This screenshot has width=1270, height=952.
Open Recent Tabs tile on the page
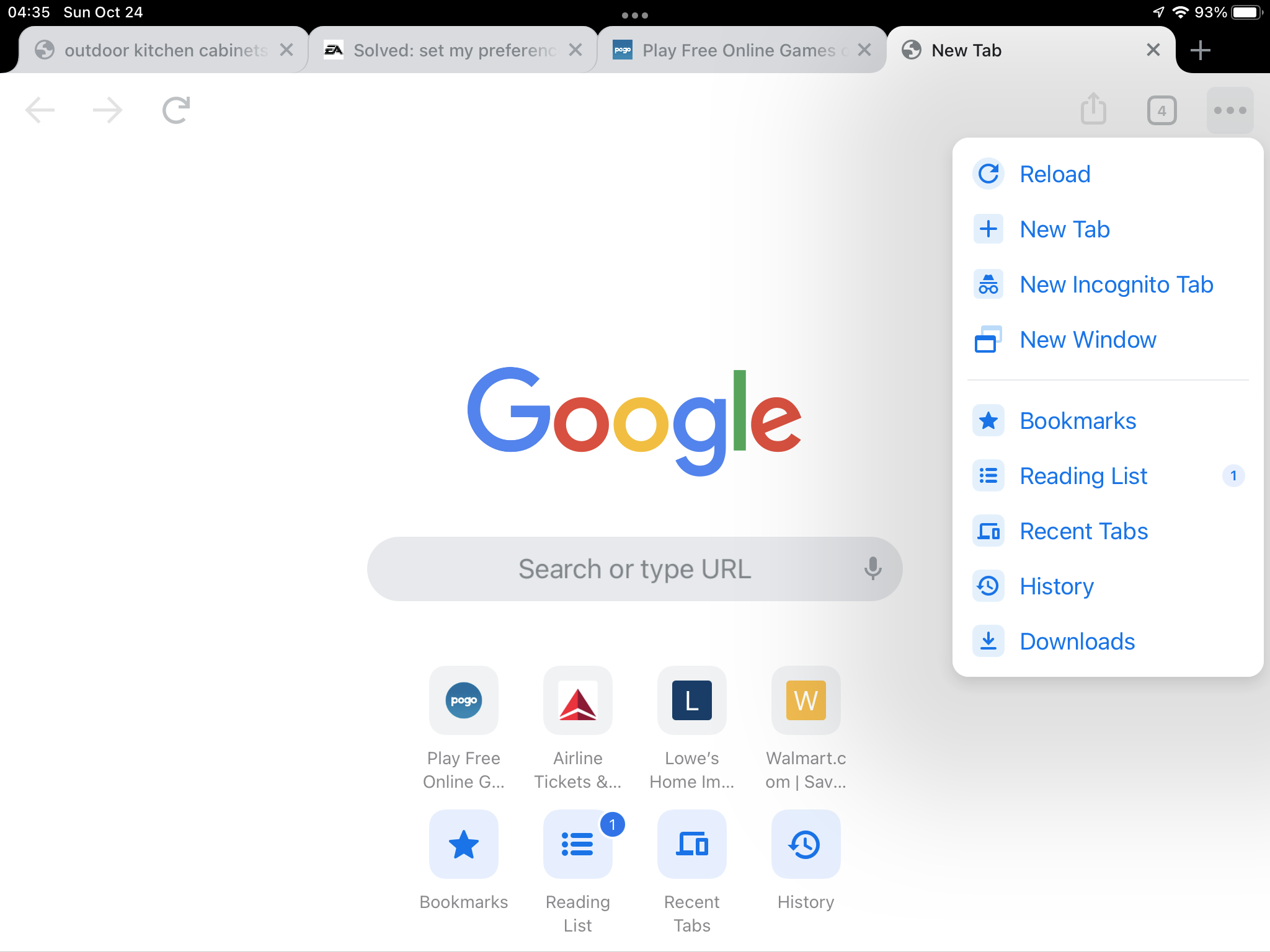click(692, 844)
